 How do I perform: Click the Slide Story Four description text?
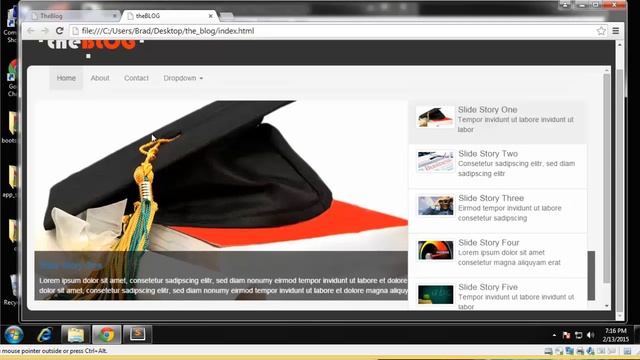coord(509,258)
